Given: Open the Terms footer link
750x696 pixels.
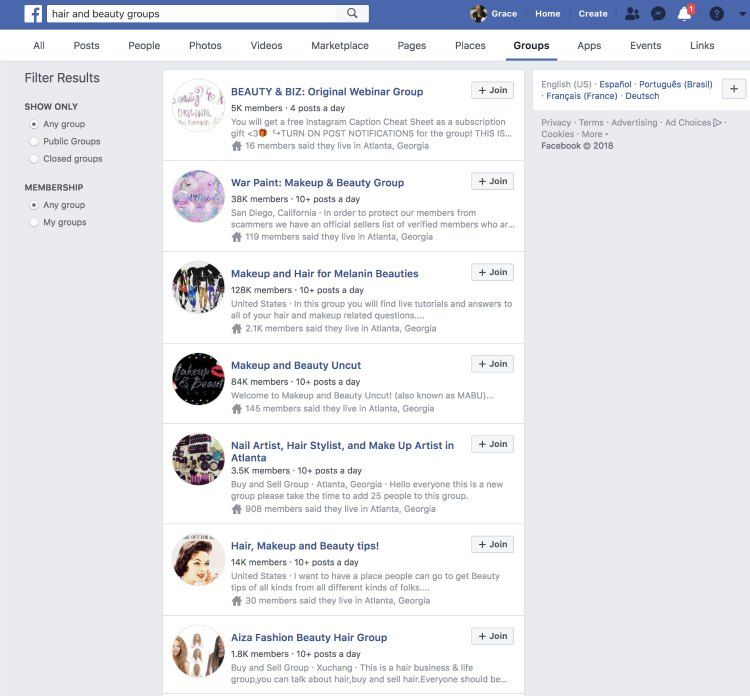Looking at the screenshot, I should (x=591, y=122).
